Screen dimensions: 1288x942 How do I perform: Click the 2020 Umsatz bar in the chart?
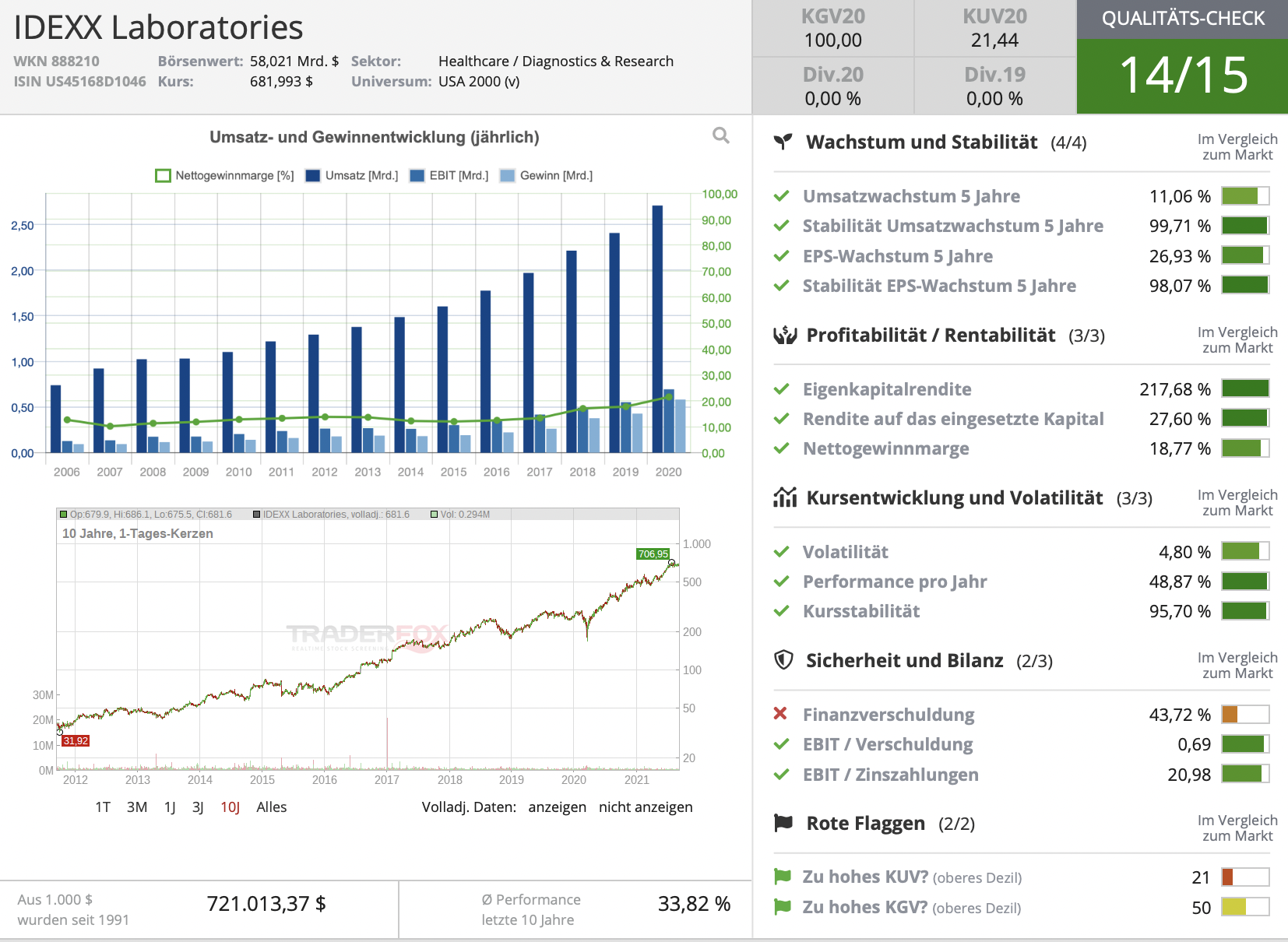pyautogui.click(x=657, y=329)
